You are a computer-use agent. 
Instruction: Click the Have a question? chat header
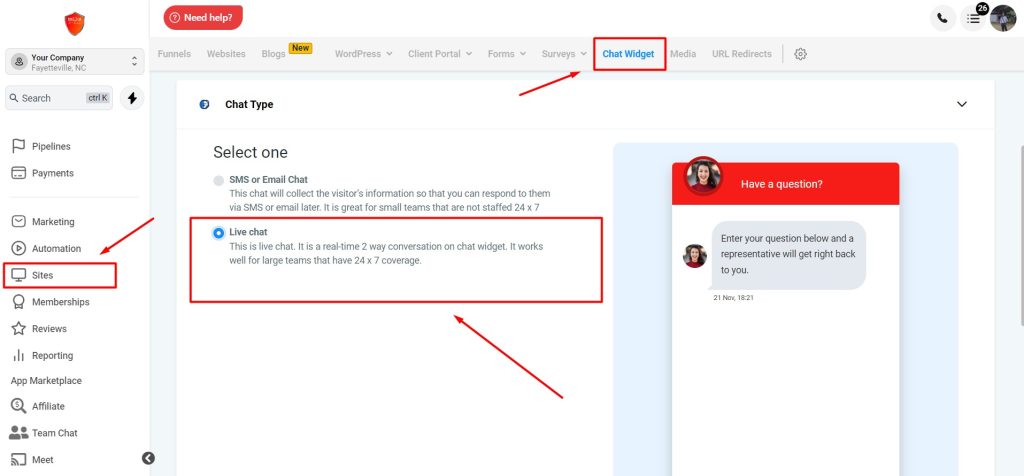click(x=786, y=184)
